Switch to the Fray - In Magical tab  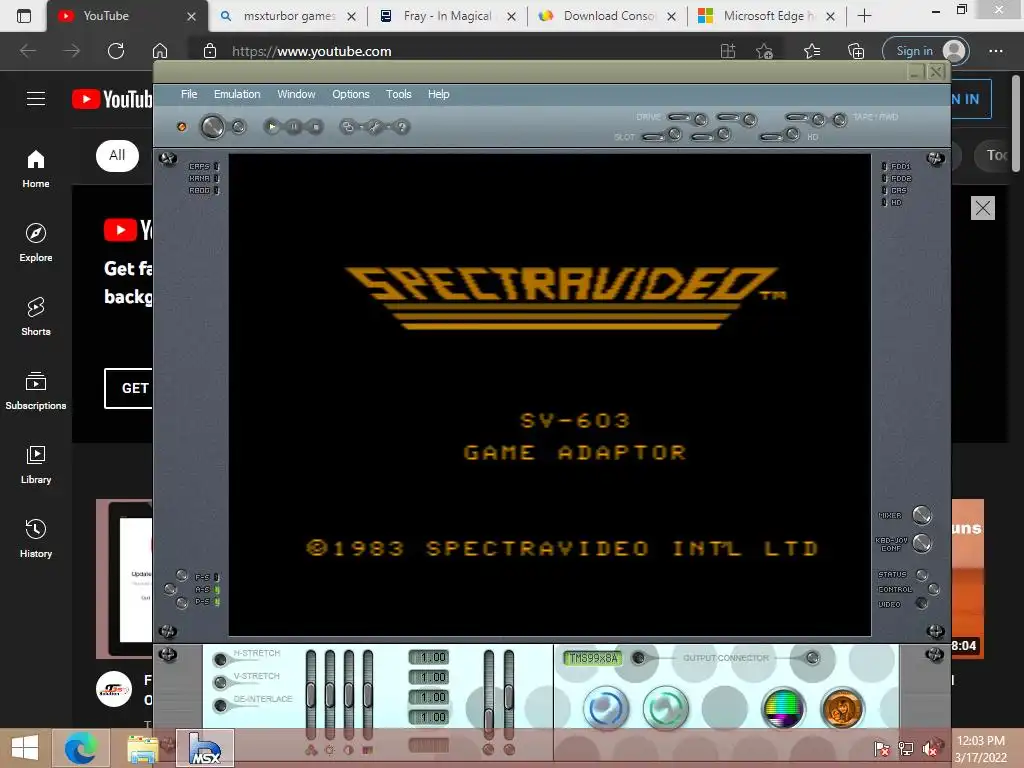(x=448, y=16)
